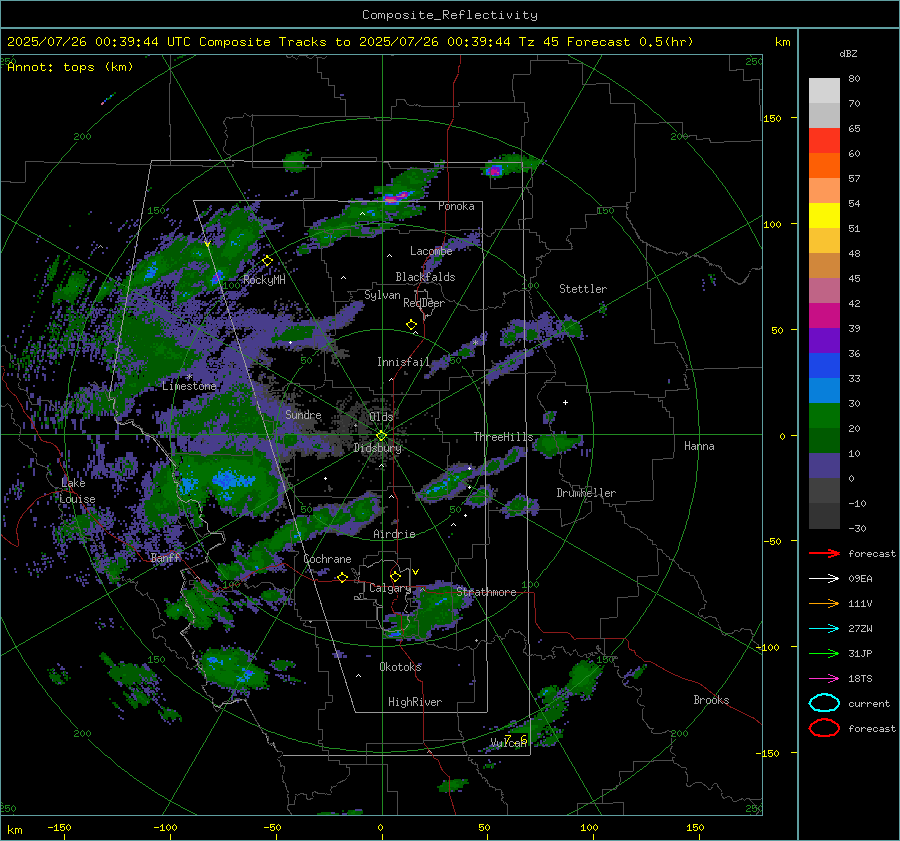This screenshot has width=900, height=841.
Task: Click the bright green 20–30 dBZ legend swatch
Action: tap(824, 416)
